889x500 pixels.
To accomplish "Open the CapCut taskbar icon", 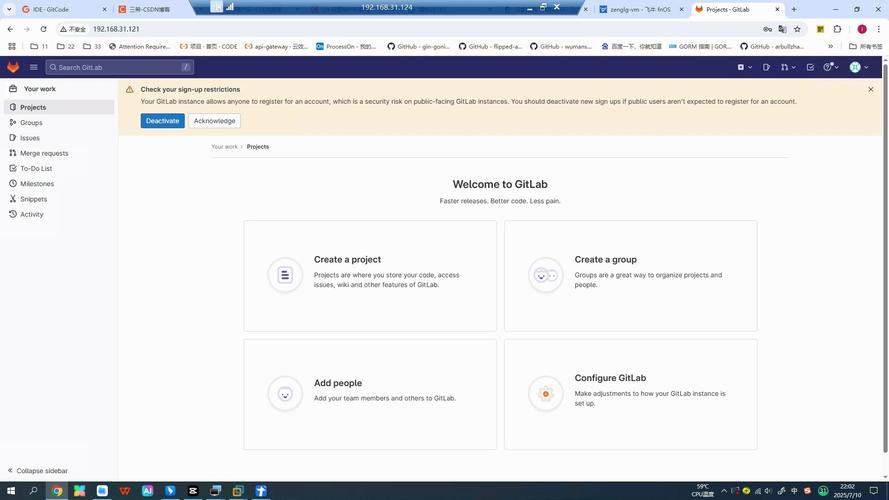I will point(193,491).
